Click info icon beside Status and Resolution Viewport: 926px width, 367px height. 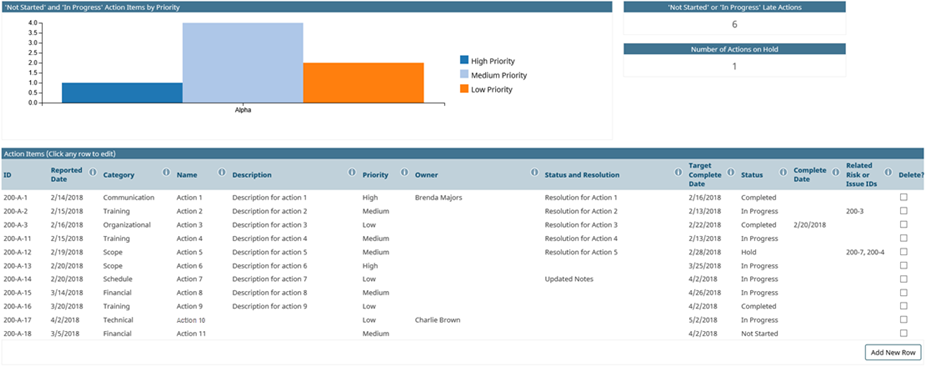pos(678,172)
